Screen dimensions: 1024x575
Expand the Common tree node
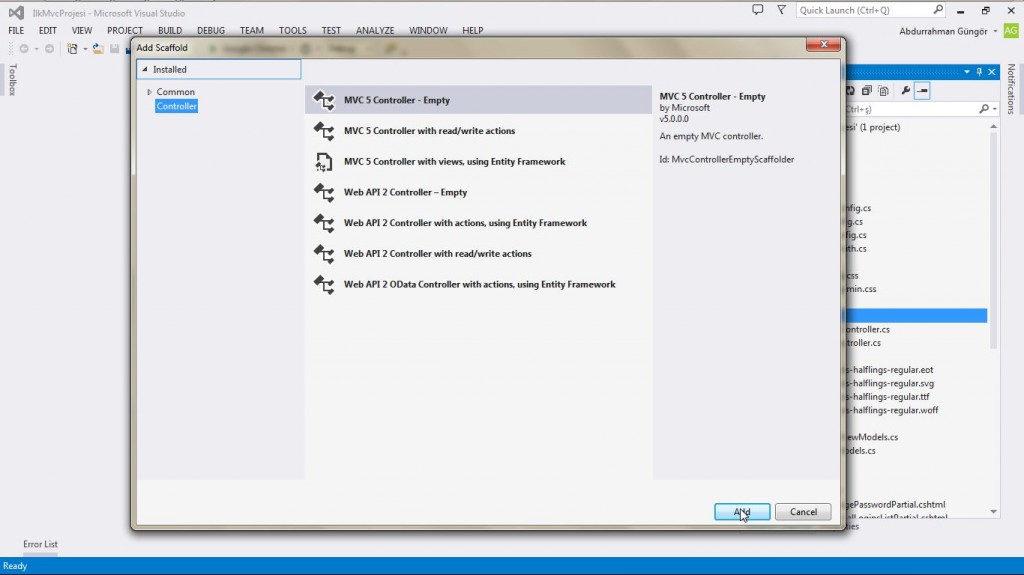(x=149, y=92)
